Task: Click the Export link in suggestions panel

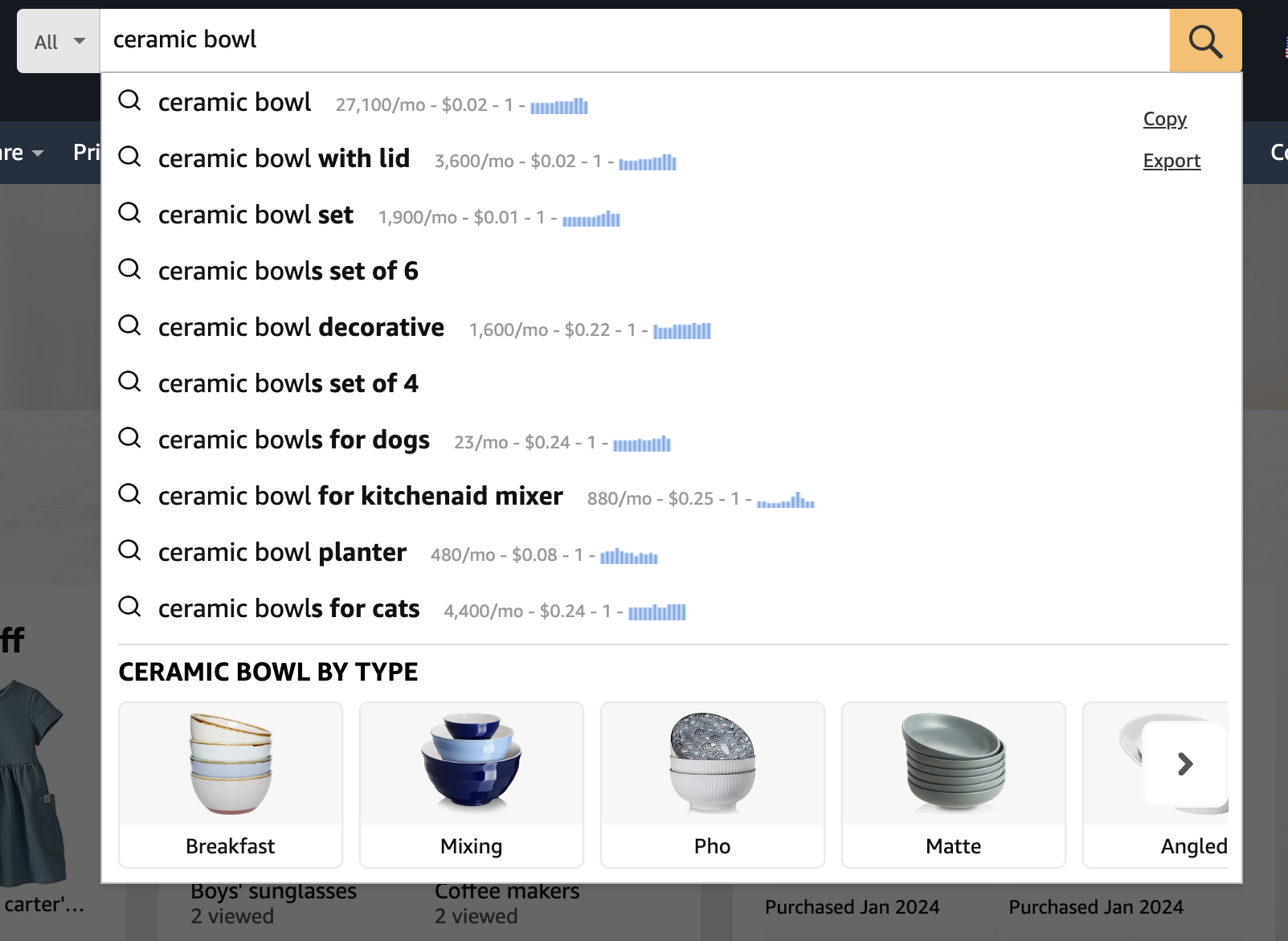Action: tap(1171, 161)
